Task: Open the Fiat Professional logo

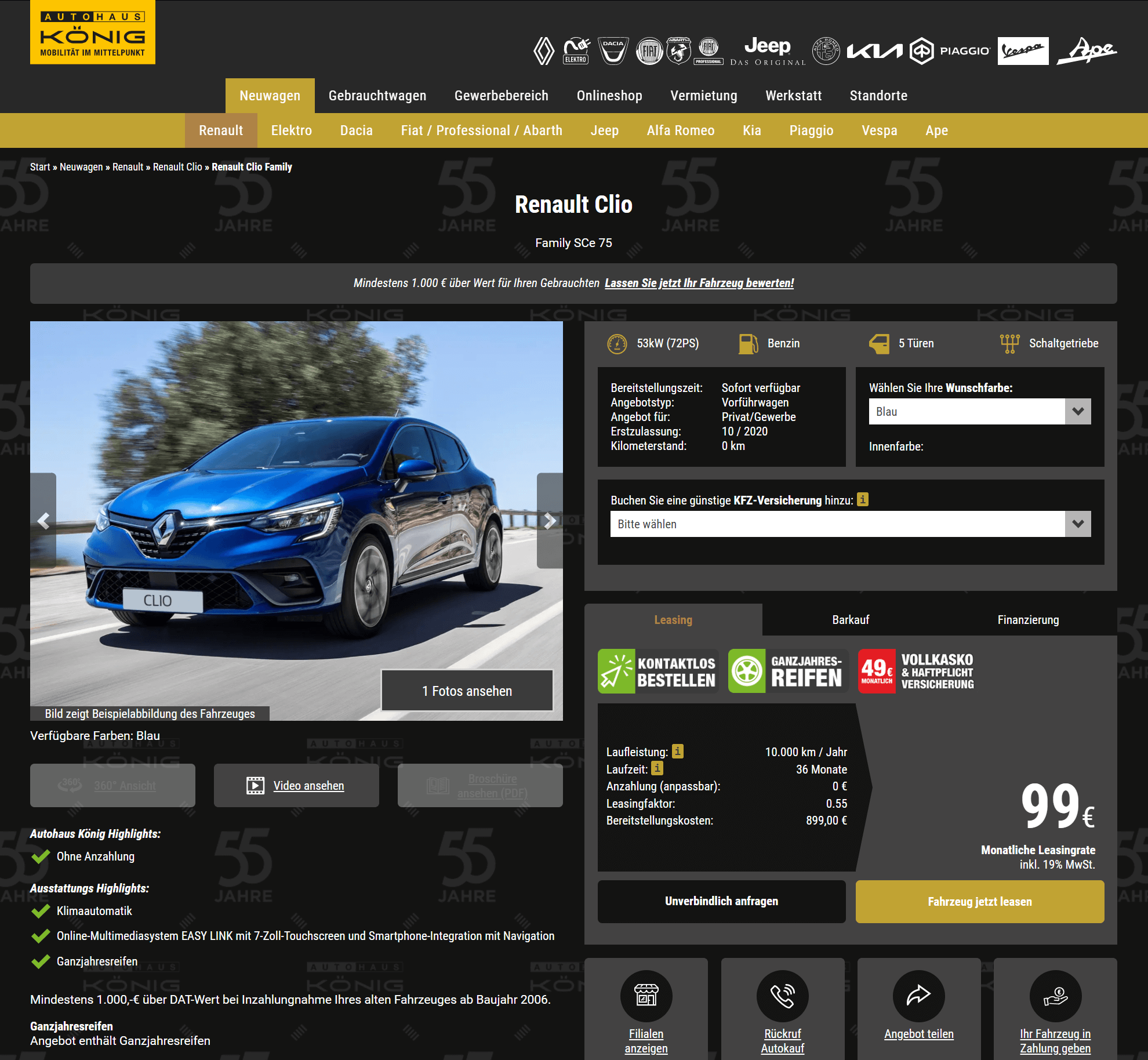Action: click(x=709, y=51)
